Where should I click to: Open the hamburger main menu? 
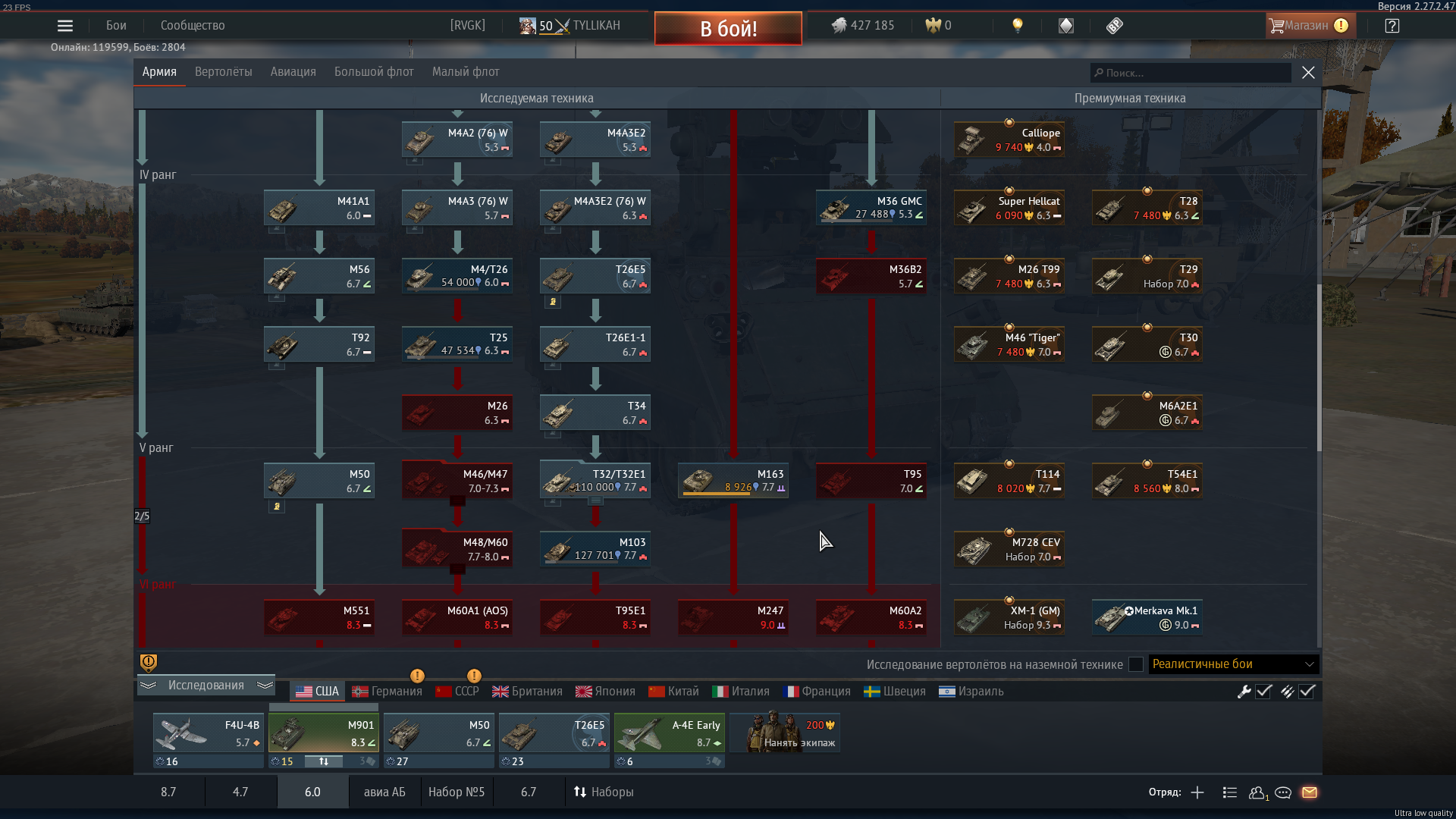(x=65, y=26)
